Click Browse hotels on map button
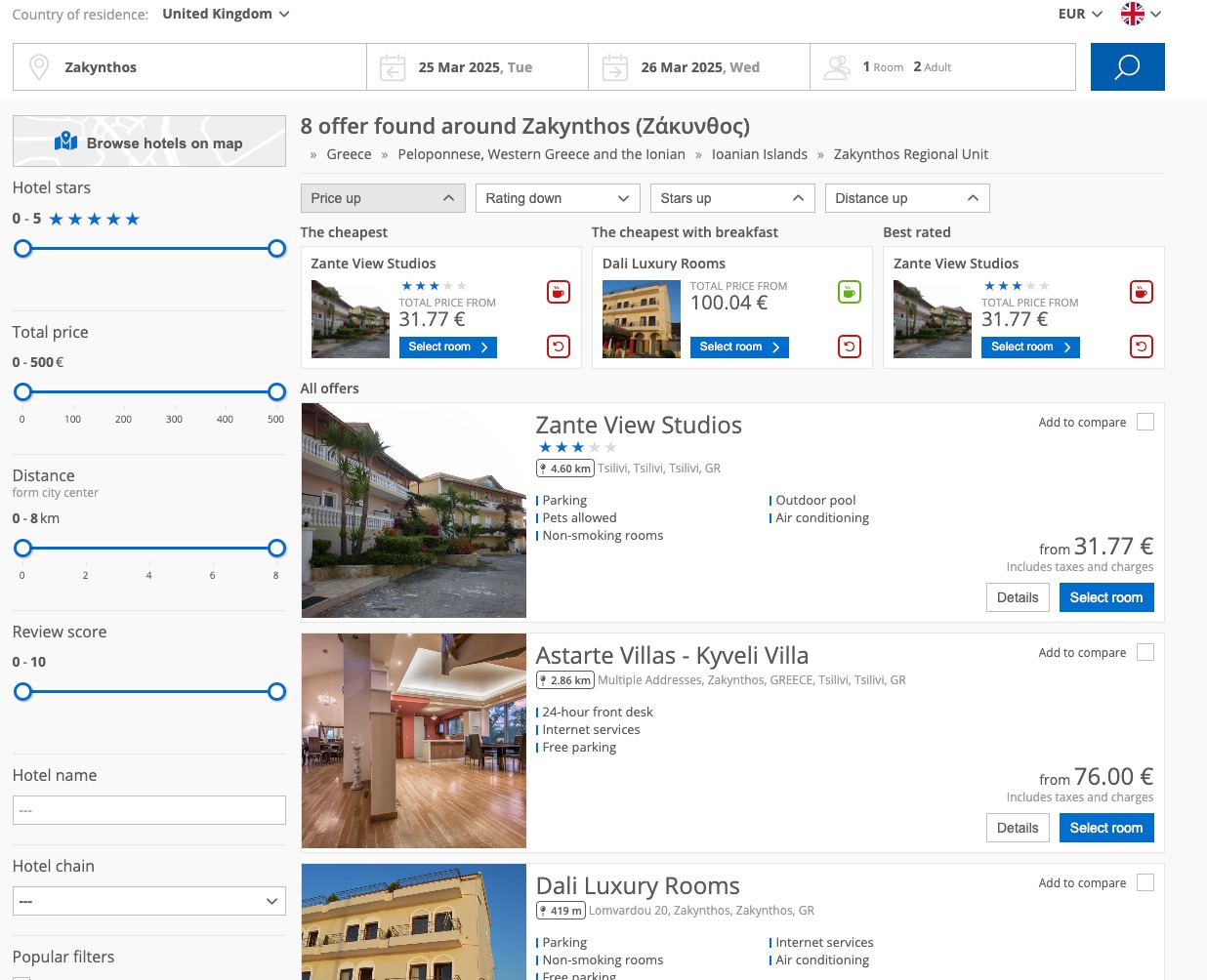Viewport: 1207px width, 980px height. (x=149, y=142)
